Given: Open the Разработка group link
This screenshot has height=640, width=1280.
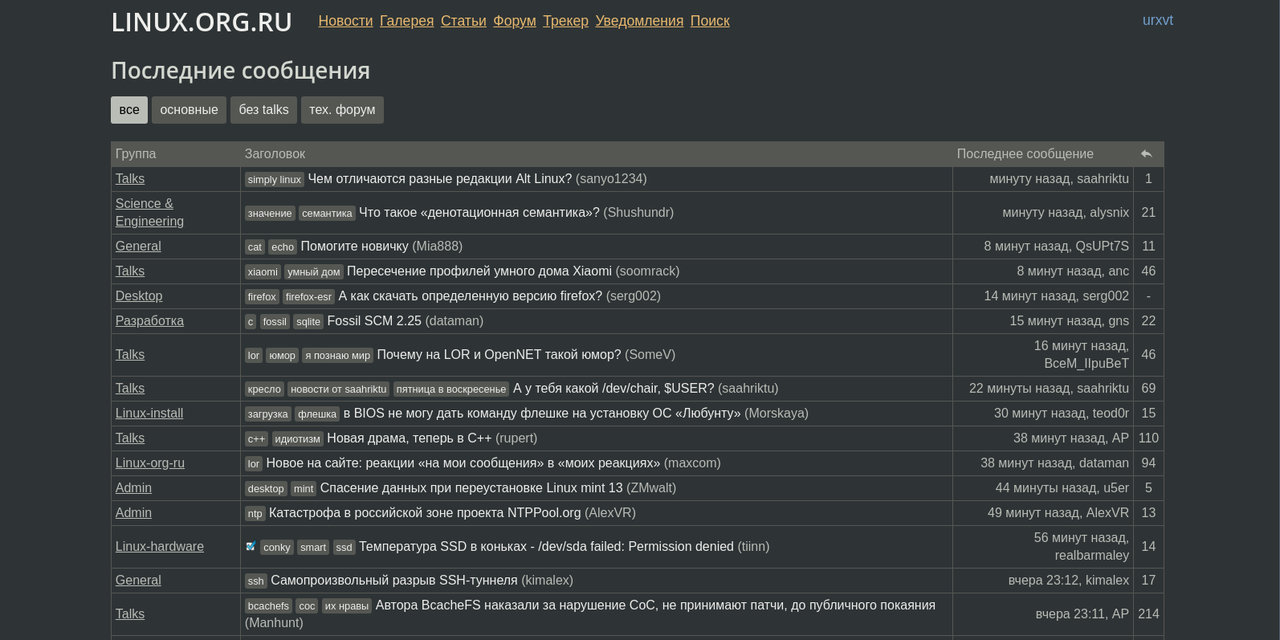Looking at the screenshot, I should 150,321.
